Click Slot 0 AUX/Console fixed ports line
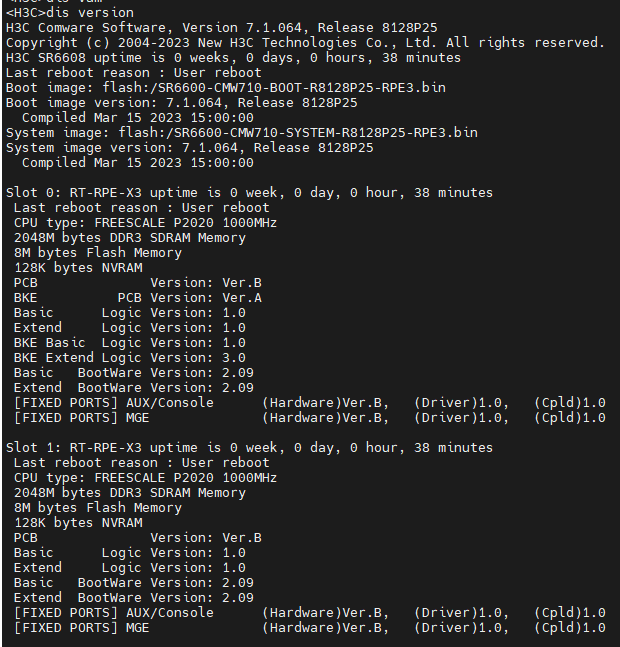This screenshot has height=647, width=620. pyautogui.click(x=310, y=402)
